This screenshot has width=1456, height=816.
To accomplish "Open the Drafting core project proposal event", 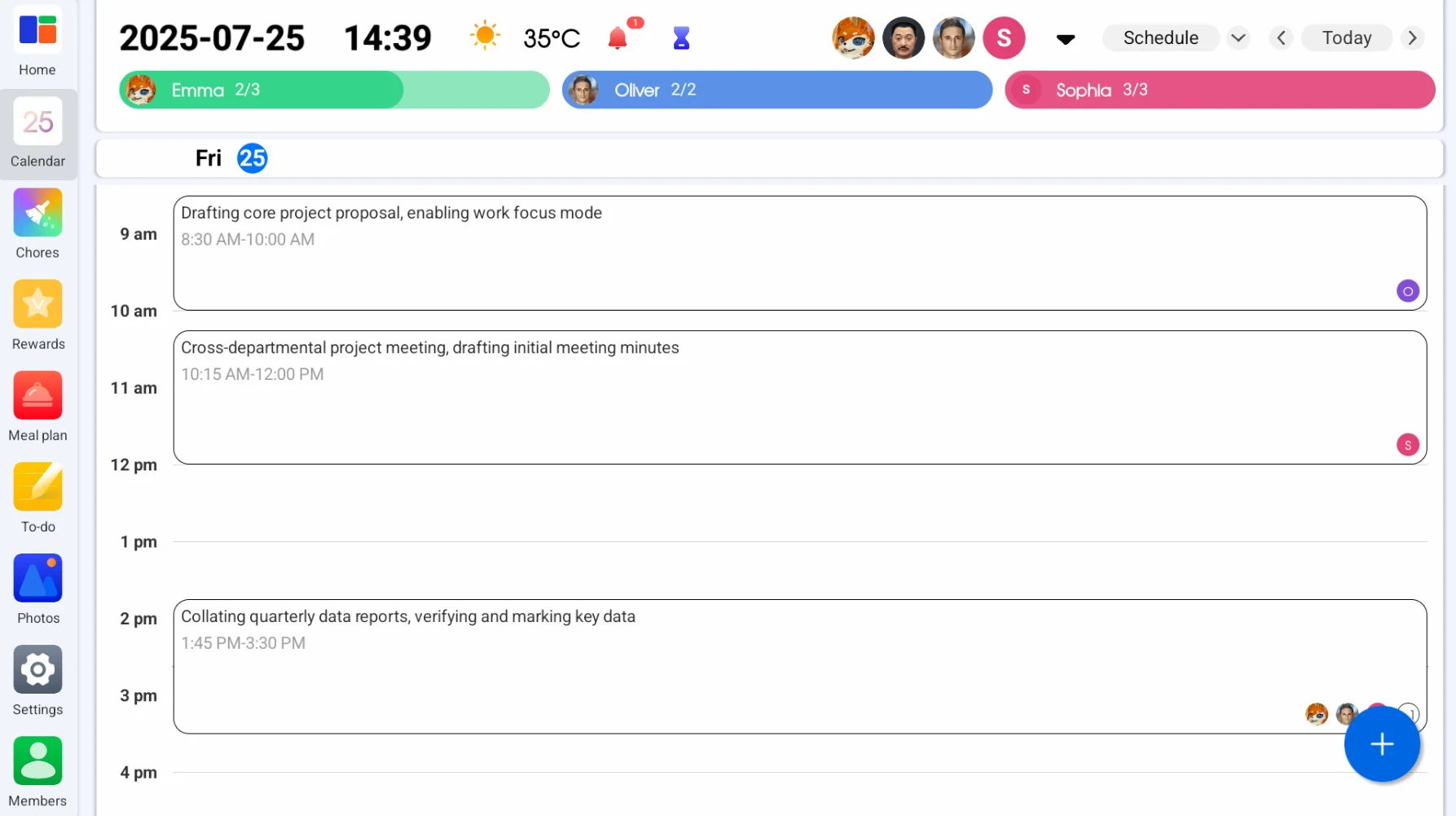I will click(799, 253).
